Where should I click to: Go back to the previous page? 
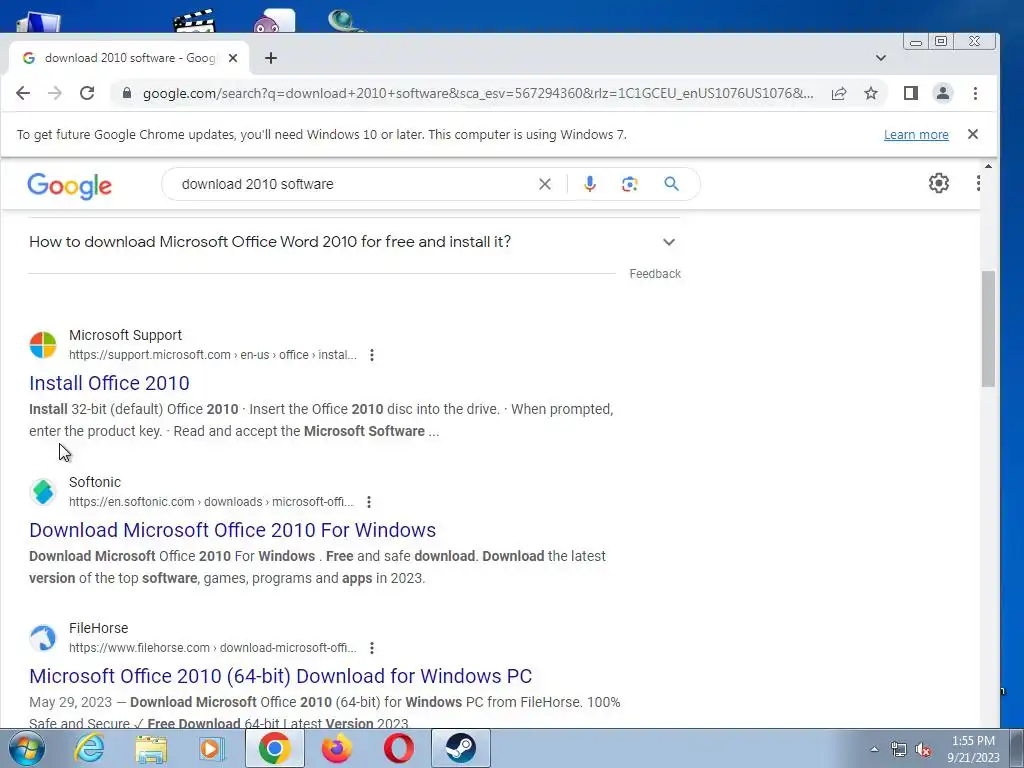click(x=23, y=93)
